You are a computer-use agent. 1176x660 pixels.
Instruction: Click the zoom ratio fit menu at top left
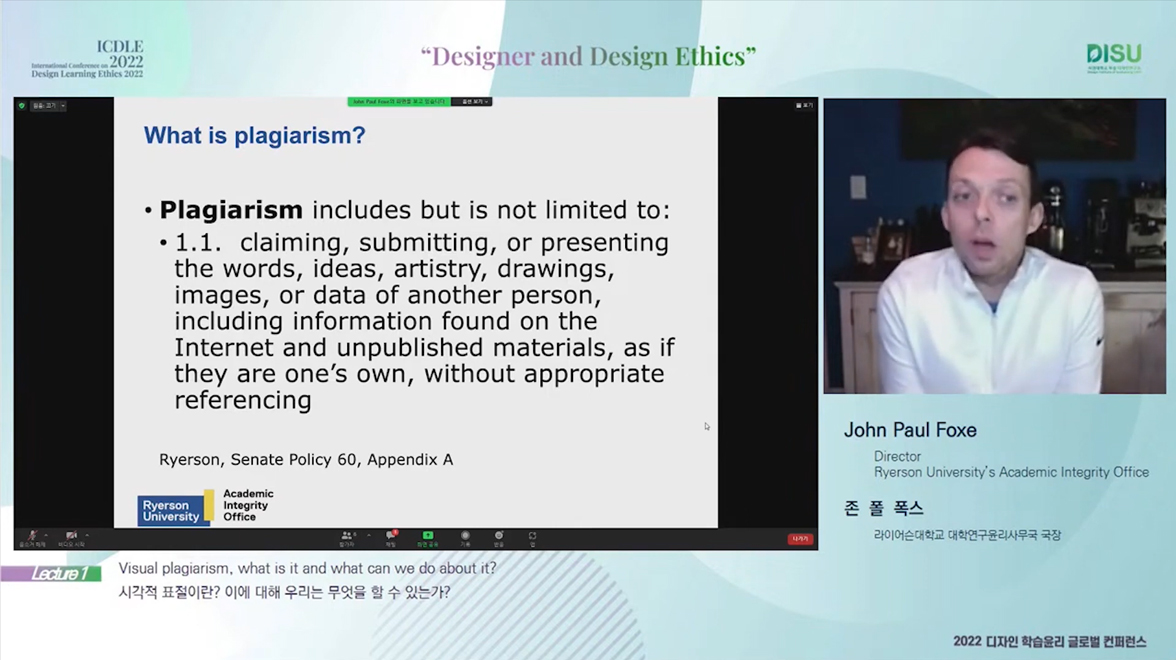pyautogui.click(x=48, y=105)
